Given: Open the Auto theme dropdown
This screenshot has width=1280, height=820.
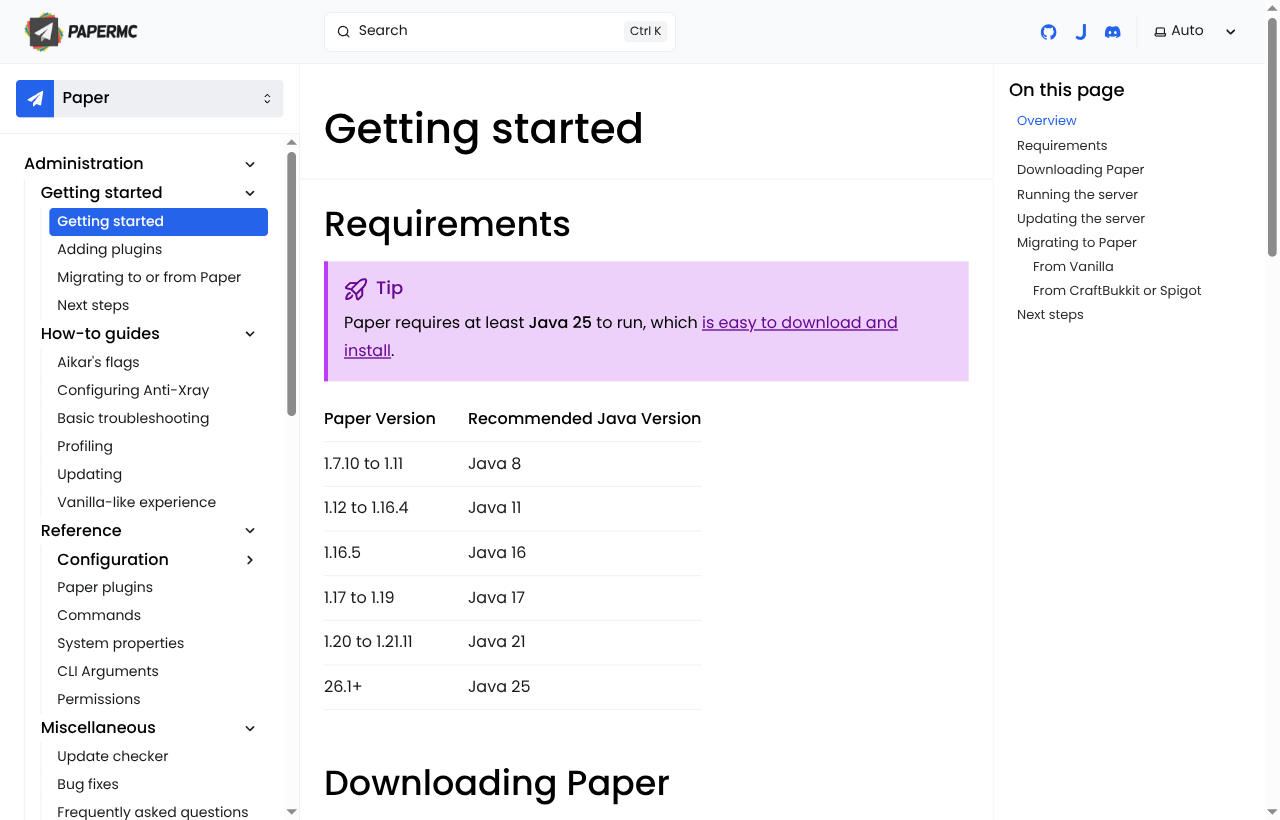Looking at the screenshot, I should coord(1195,31).
